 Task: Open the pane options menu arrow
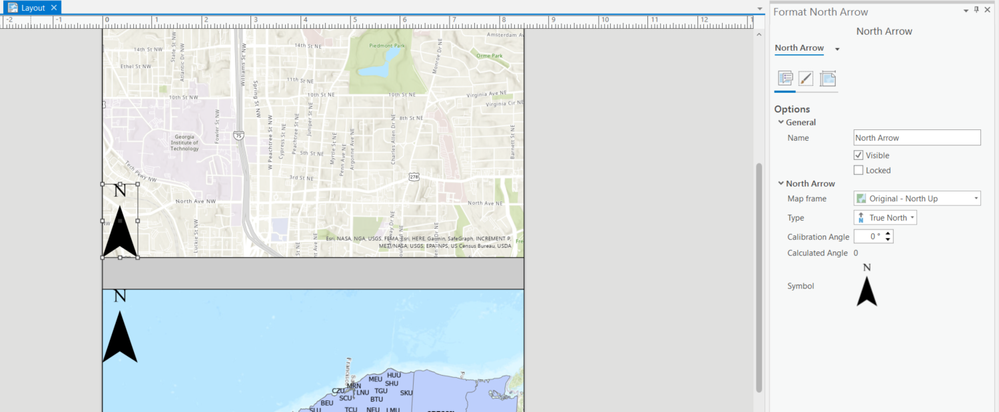pyautogui.click(x=966, y=11)
